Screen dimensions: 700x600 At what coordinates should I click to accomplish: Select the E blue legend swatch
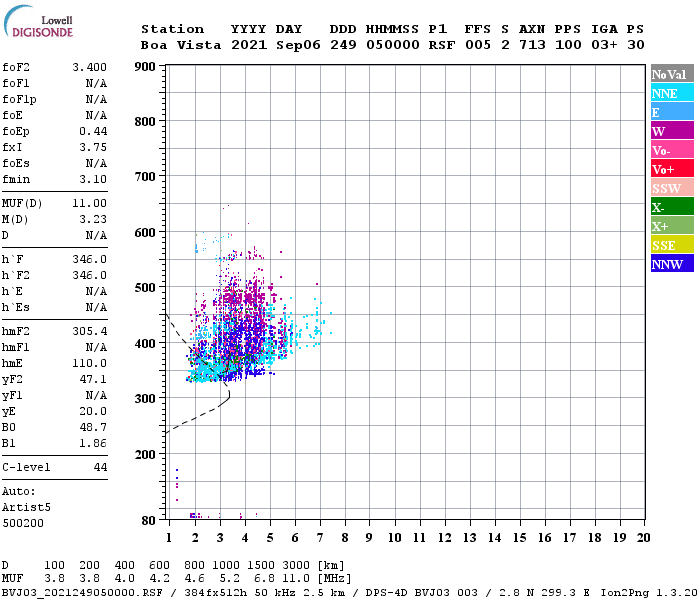click(672, 112)
